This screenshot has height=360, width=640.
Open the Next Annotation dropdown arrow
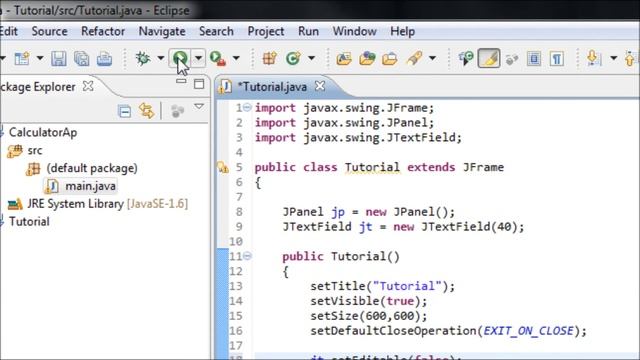613,58
